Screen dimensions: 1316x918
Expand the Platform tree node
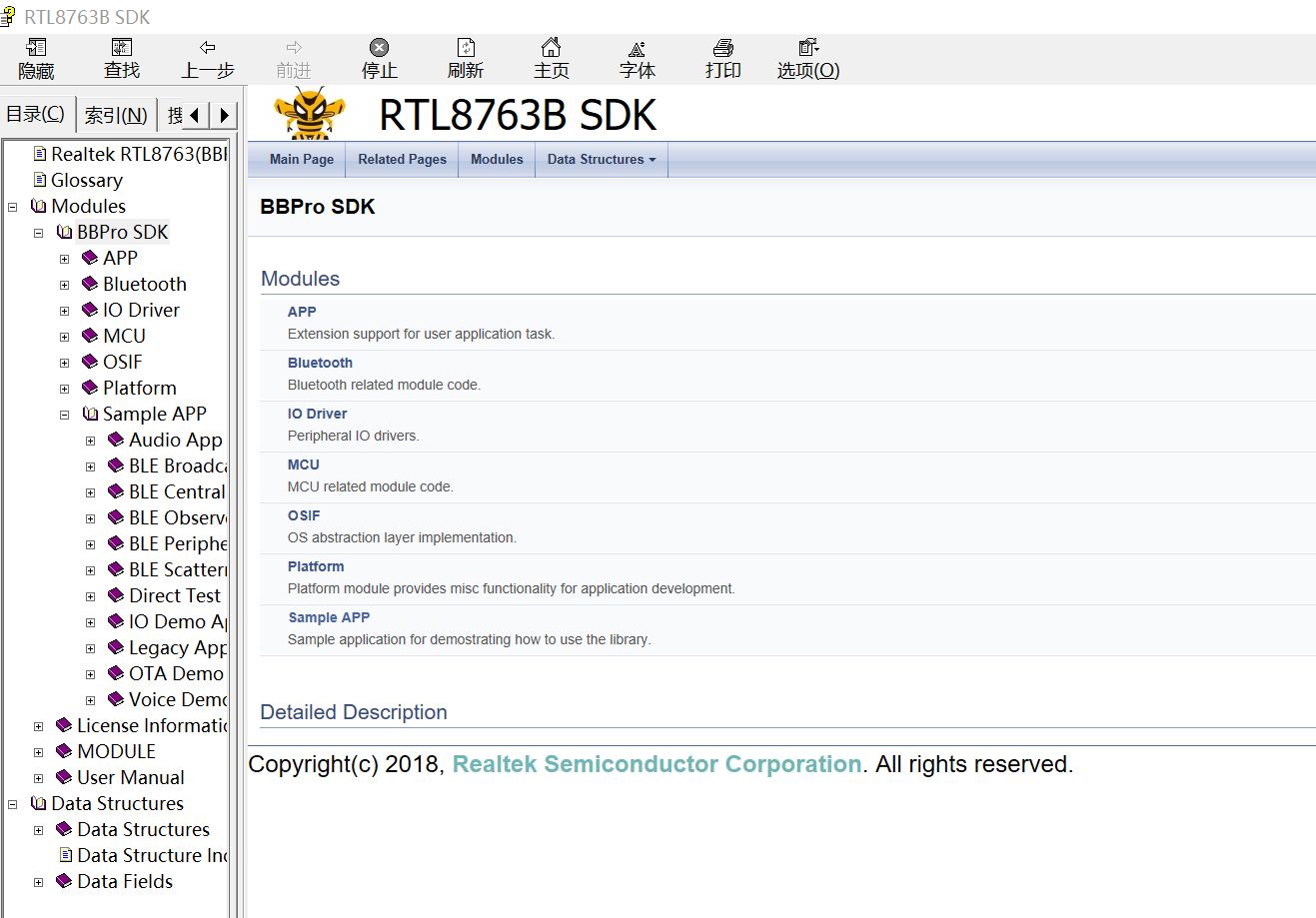pyautogui.click(x=65, y=389)
